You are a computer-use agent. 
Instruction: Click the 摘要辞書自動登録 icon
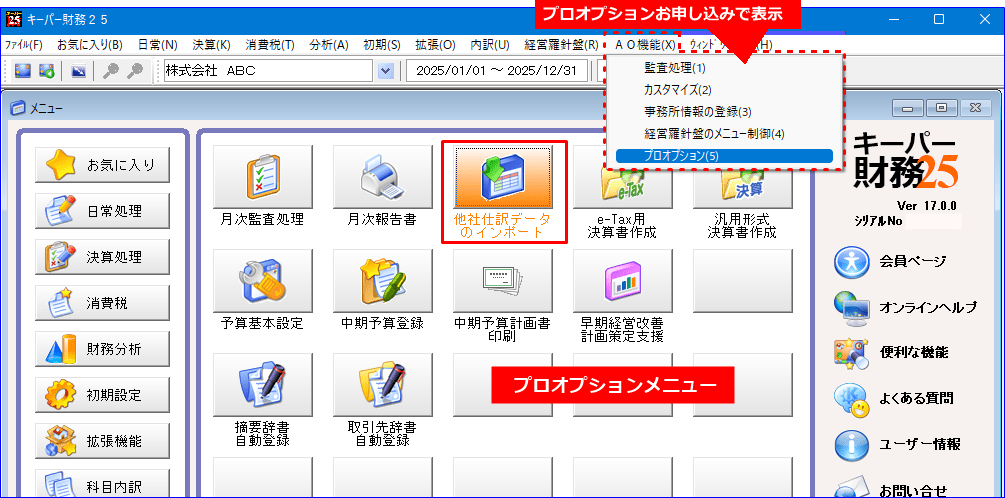tap(263, 383)
